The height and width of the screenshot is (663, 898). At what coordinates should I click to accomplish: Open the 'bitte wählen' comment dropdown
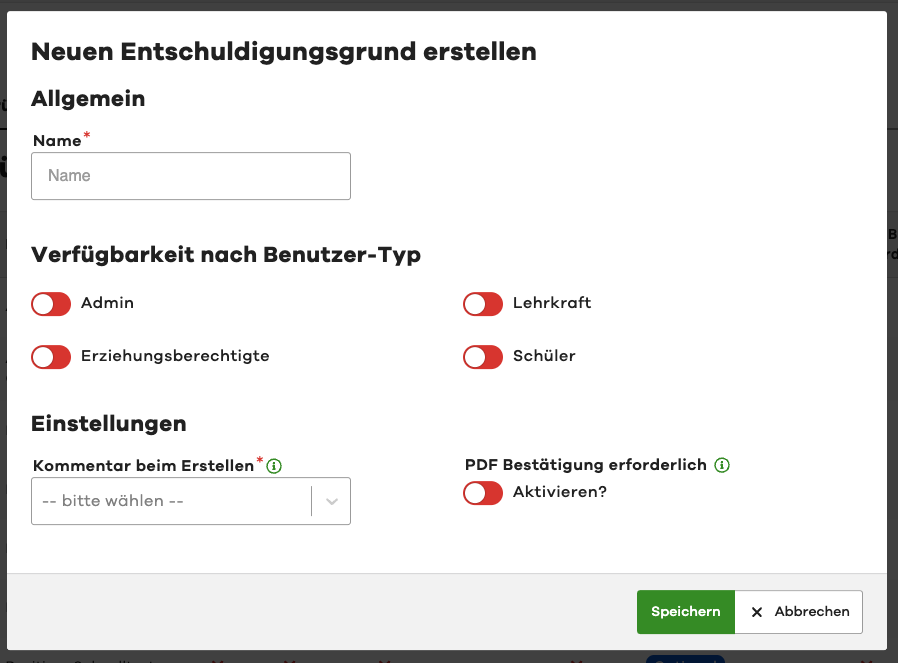172,501
